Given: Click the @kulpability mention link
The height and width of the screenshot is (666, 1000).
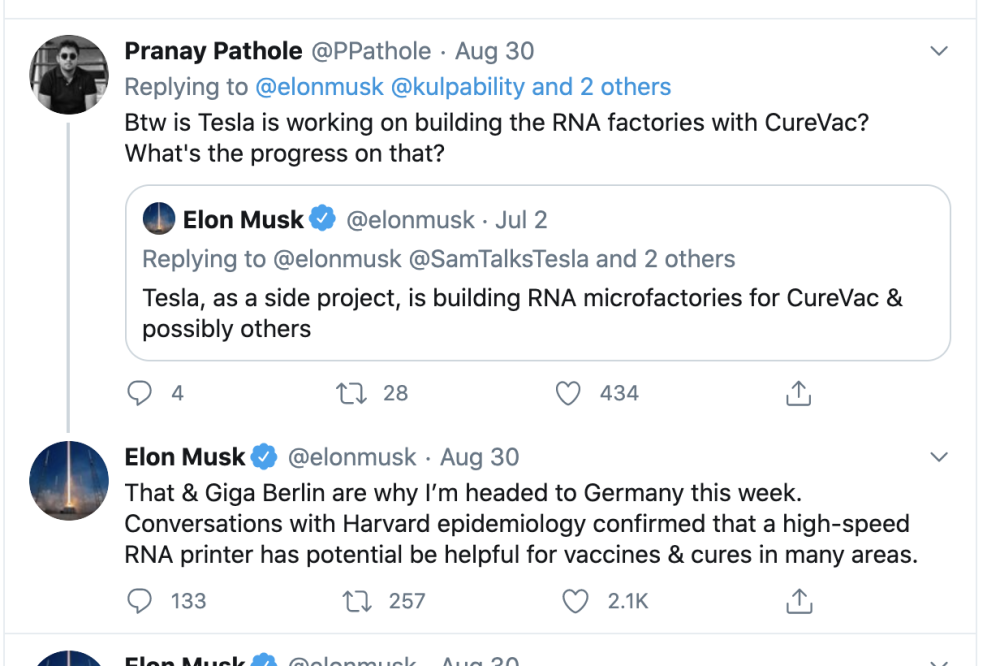Looking at the screenshot, I should (x=457, y=87).
